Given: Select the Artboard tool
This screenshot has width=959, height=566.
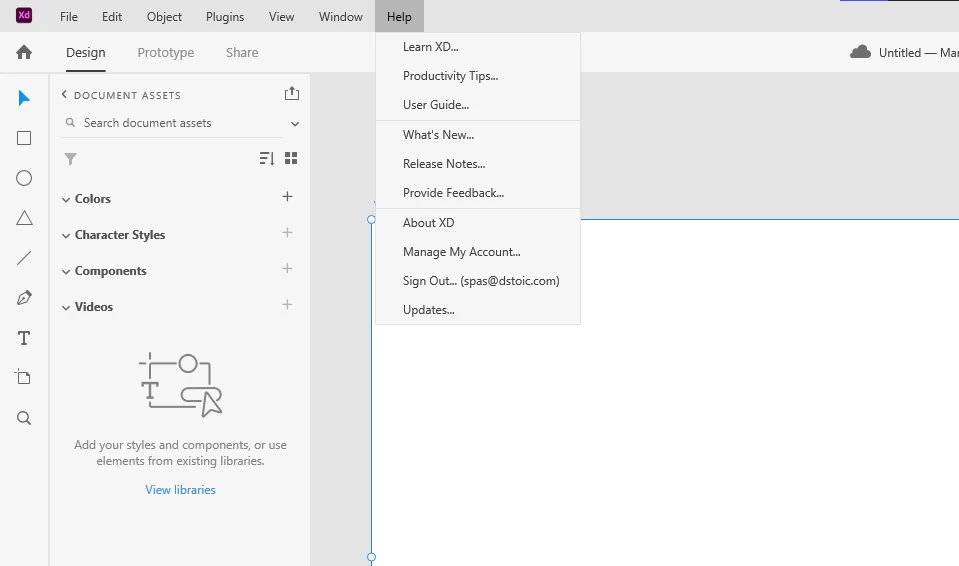Looking at the screenshot, I should (x=23, y=378).
